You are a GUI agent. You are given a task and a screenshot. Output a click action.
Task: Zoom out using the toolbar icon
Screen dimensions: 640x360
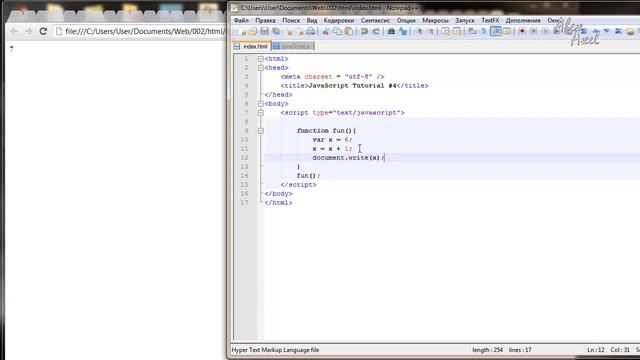[431, 31]
